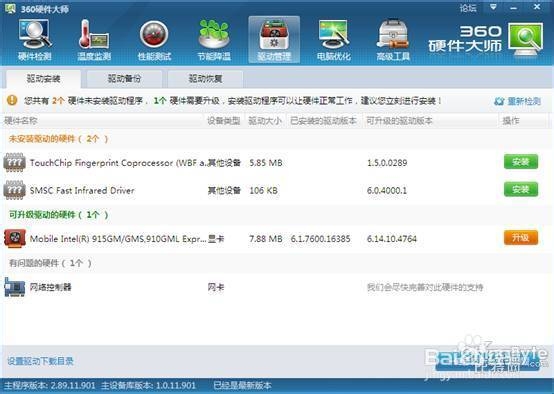Open the 性能测试 performance test
This screenshot has width=554, height=394.
tap(154, 41)
